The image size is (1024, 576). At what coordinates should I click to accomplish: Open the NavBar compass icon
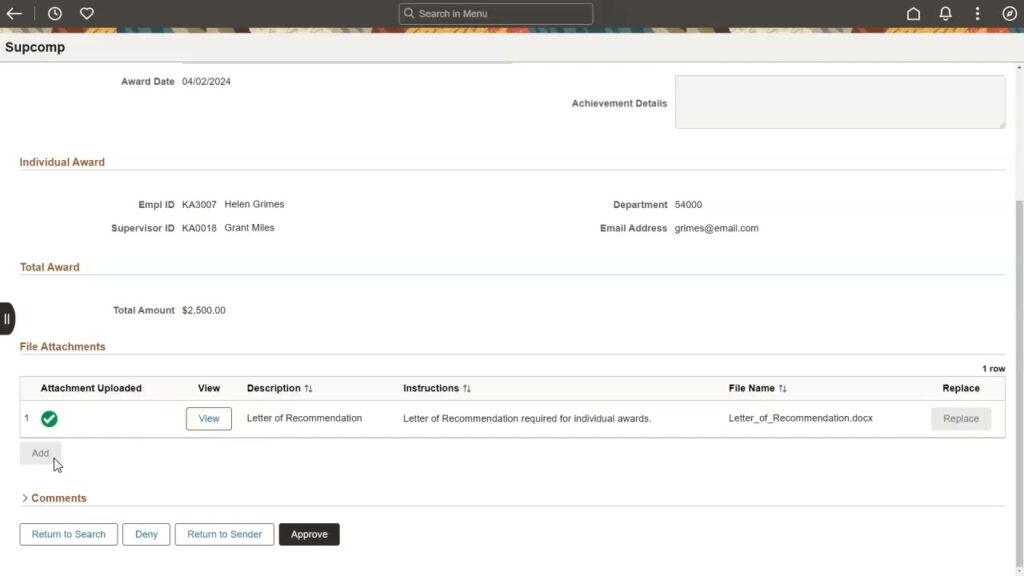point(1009,13)
